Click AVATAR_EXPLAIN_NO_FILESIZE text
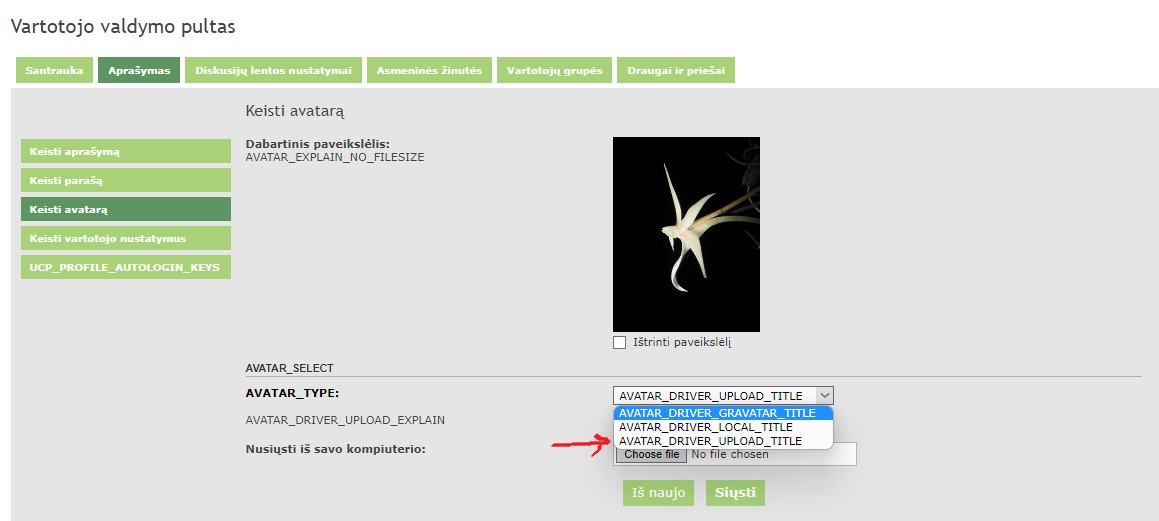 tap(335, 157)
